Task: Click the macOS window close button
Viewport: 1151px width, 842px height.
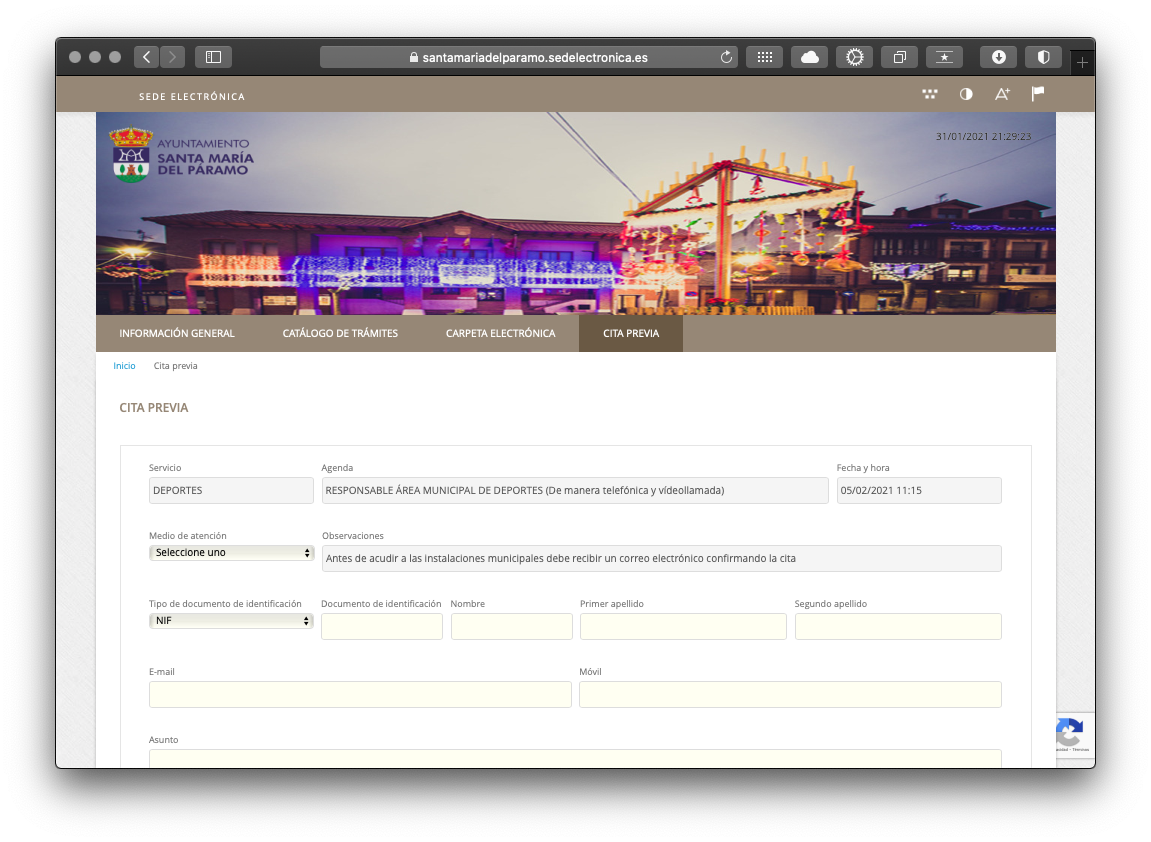Action: tap(75, 57)
